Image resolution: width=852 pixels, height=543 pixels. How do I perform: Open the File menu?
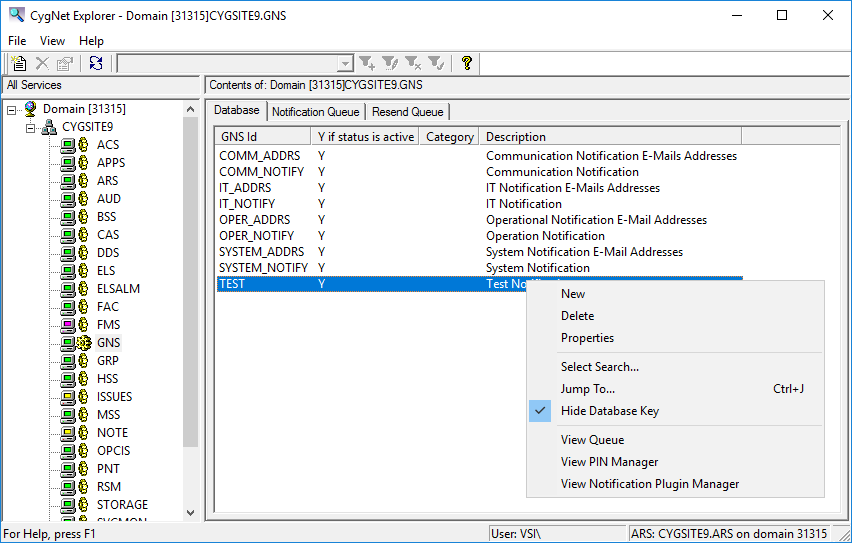pyautogui.click(x=17, y=41)
